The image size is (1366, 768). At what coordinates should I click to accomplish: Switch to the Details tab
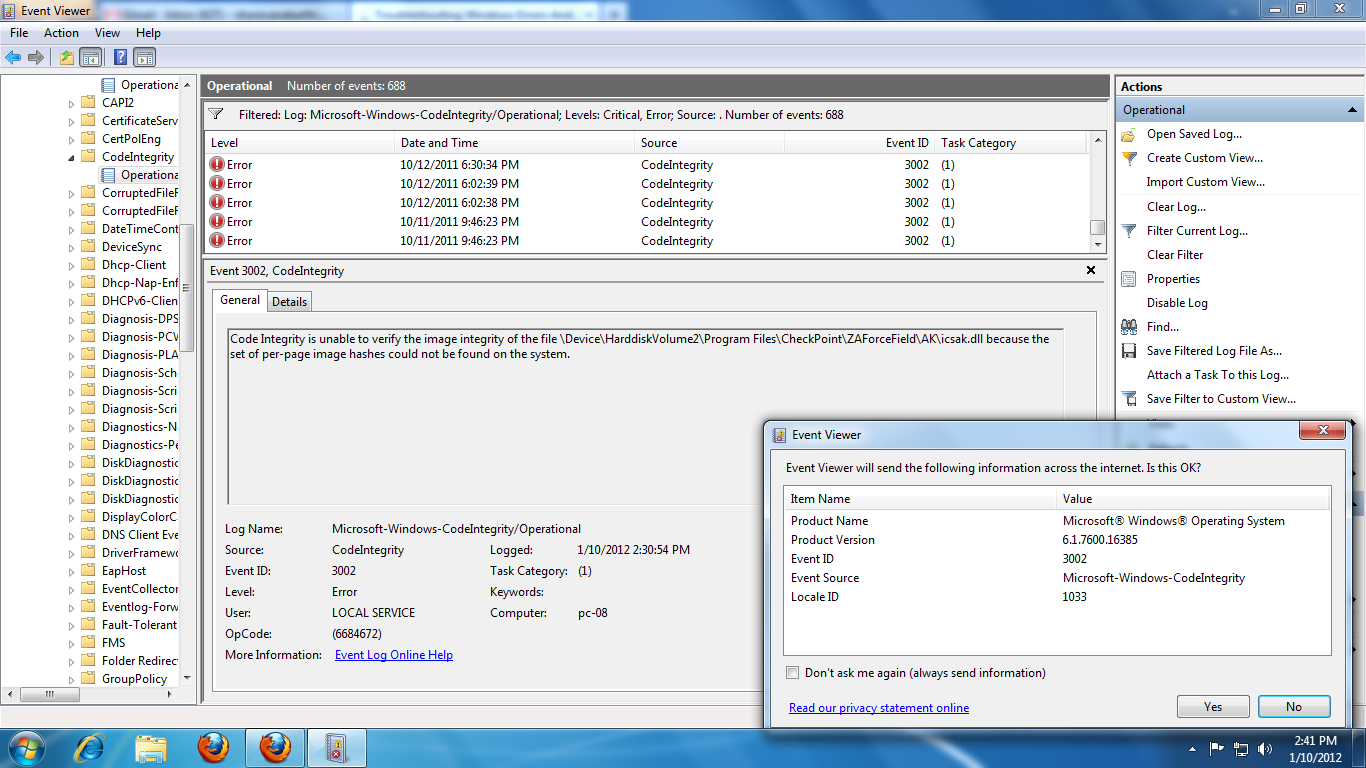[x=290, y=302]
